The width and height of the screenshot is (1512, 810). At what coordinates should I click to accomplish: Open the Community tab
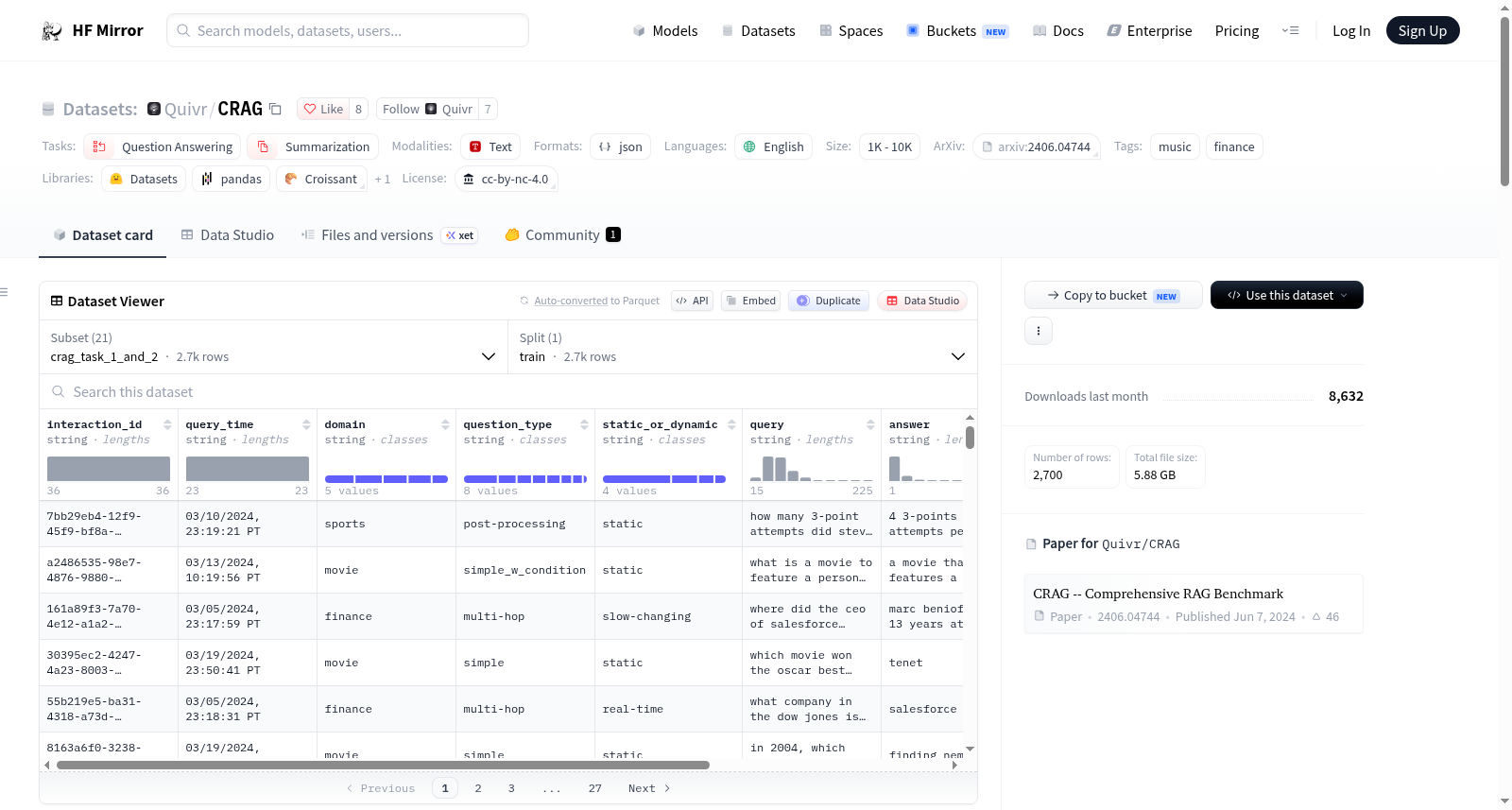point(563,235)
